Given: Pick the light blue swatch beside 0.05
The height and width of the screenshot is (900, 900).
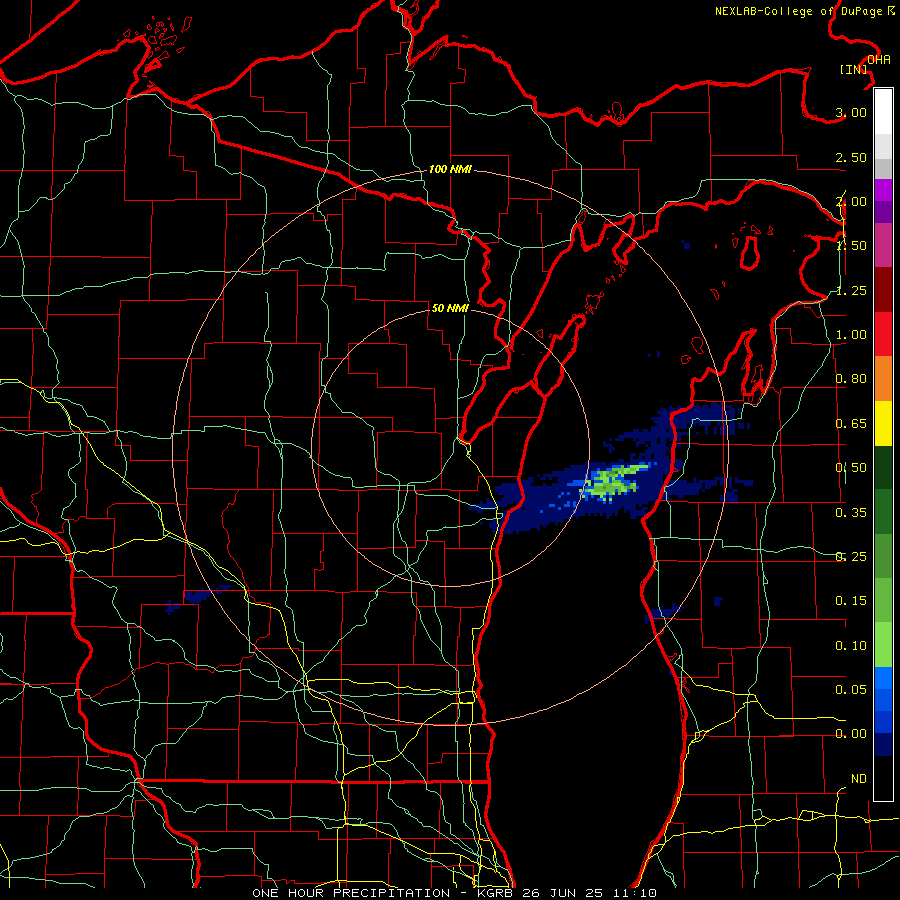Looking at the screenshot, I should pos(883,678).
